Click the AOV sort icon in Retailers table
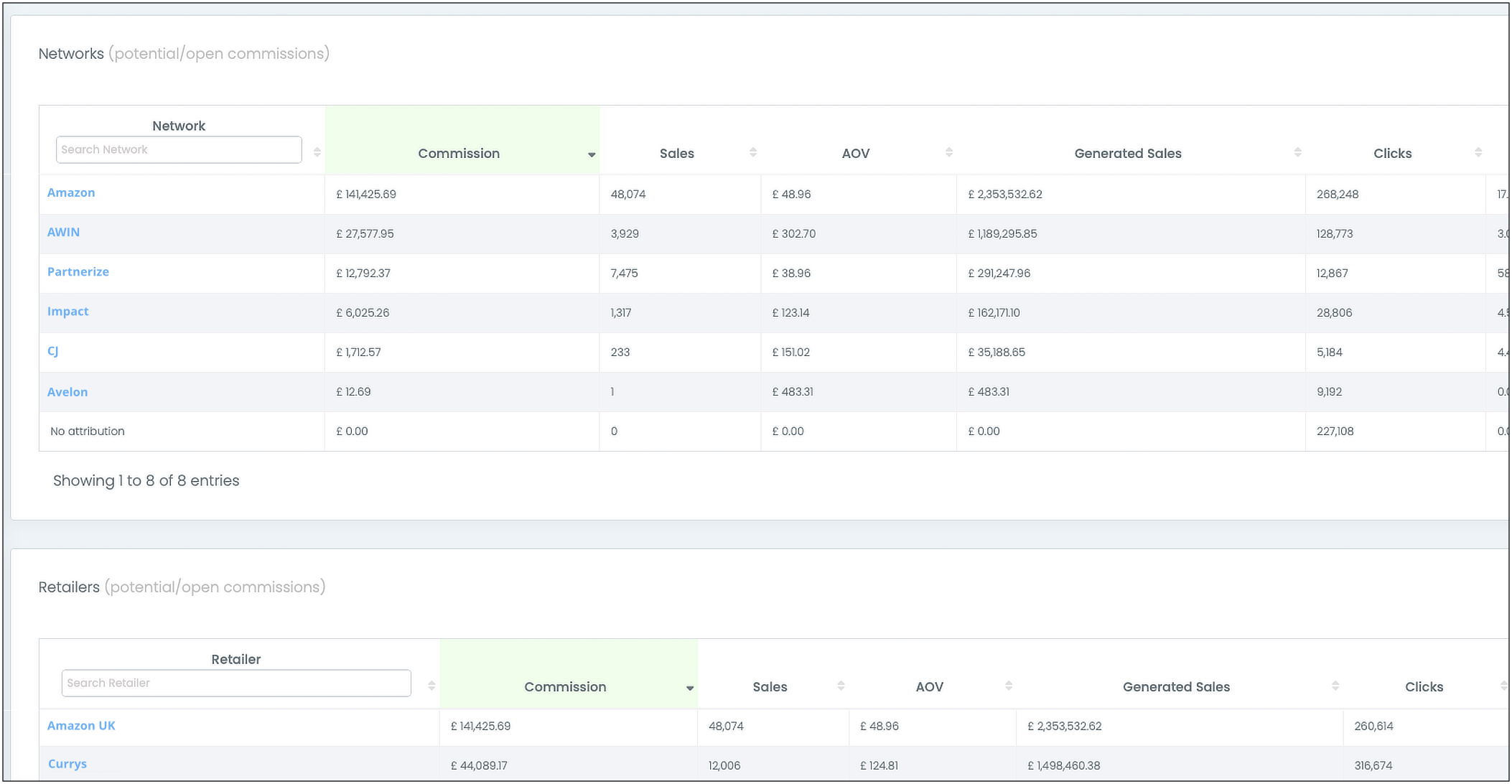Screen dimensions: 1512x784 coord(1009,685)
